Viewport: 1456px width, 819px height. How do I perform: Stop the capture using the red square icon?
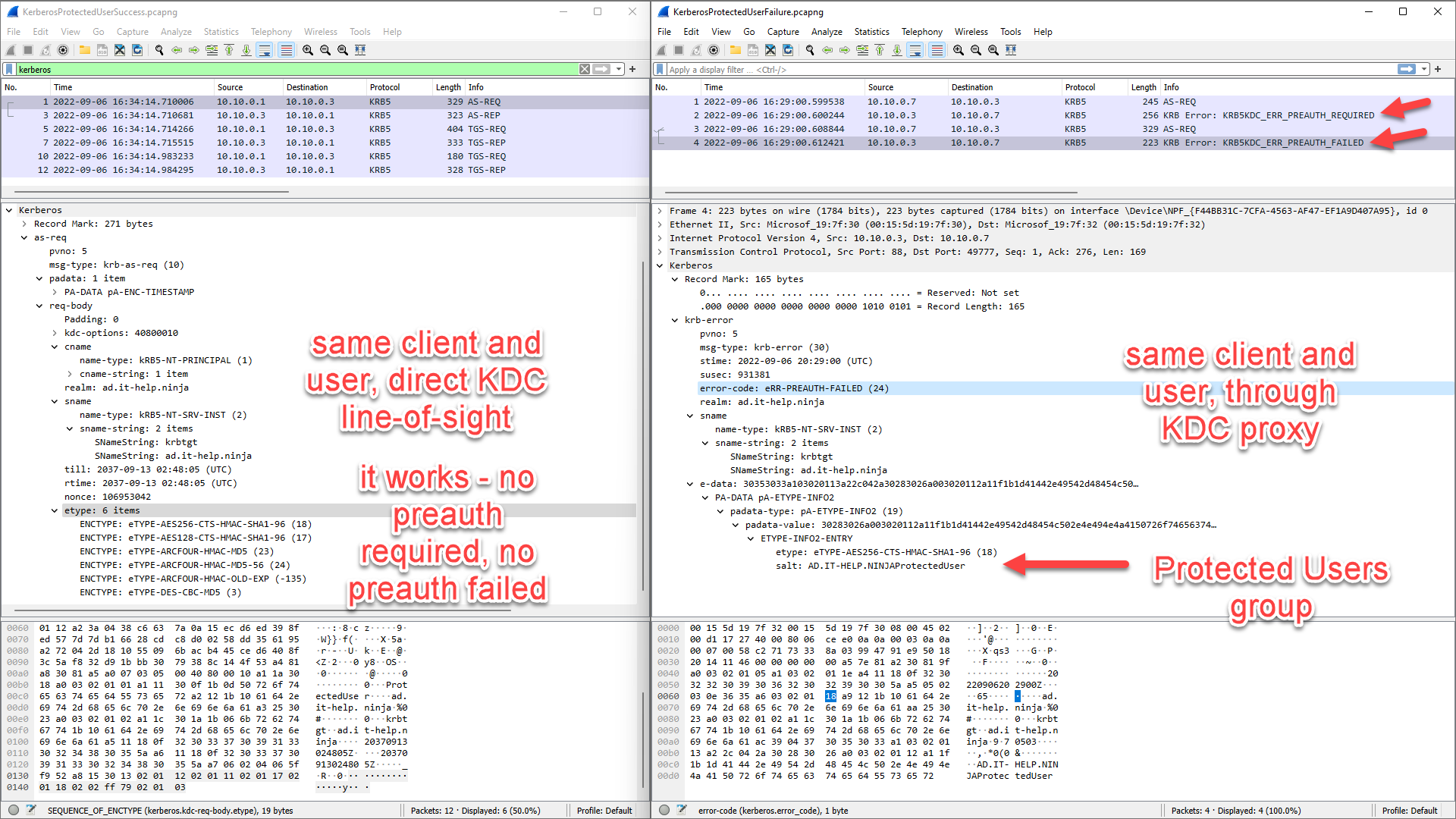(x=28, y=50)
